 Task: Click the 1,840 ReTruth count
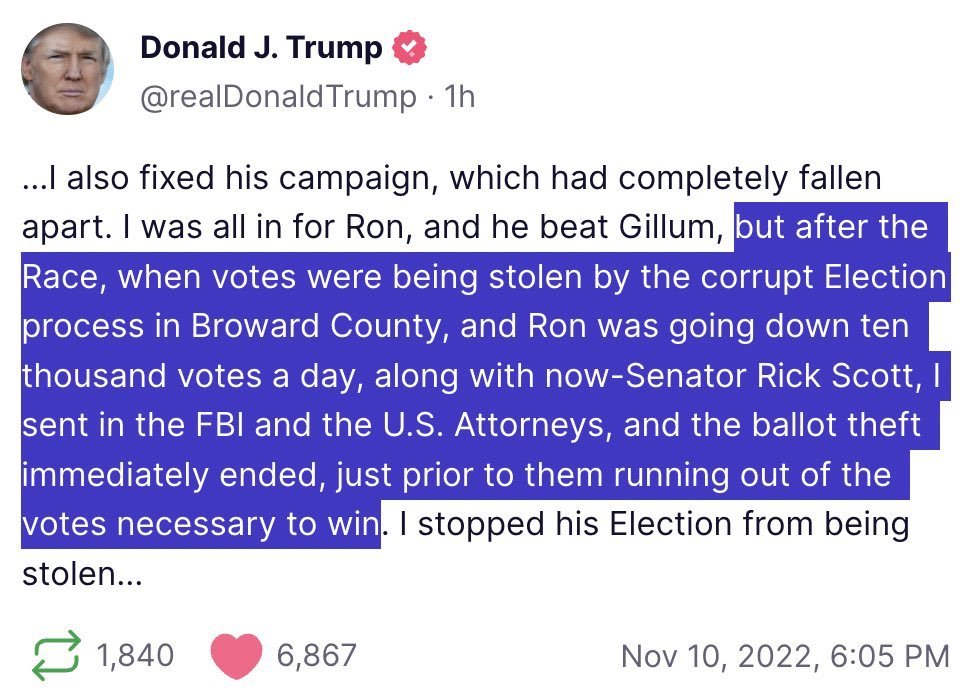click(x=135, y=656)
